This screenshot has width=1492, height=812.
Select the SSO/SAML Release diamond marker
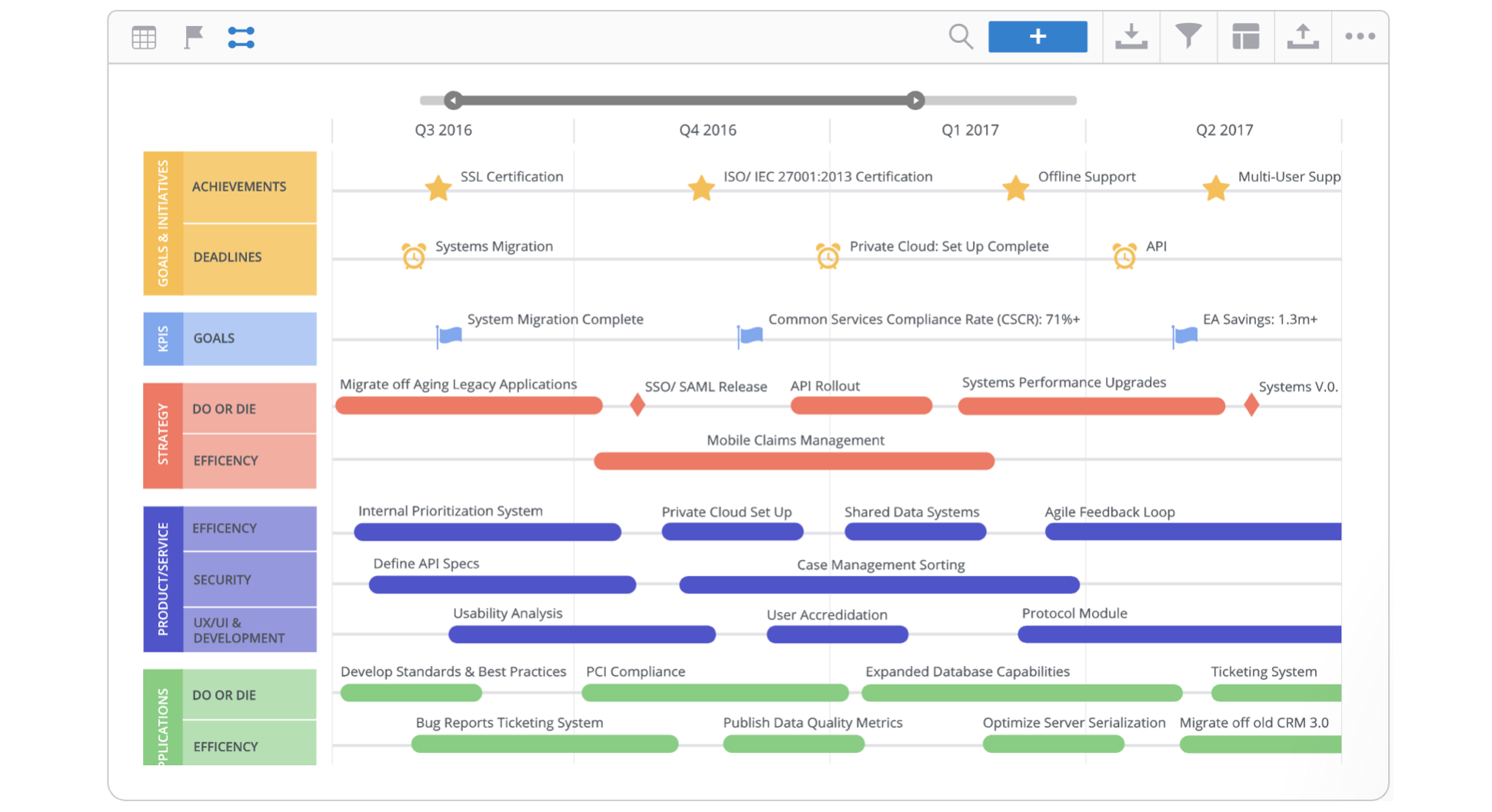point(638,404)
